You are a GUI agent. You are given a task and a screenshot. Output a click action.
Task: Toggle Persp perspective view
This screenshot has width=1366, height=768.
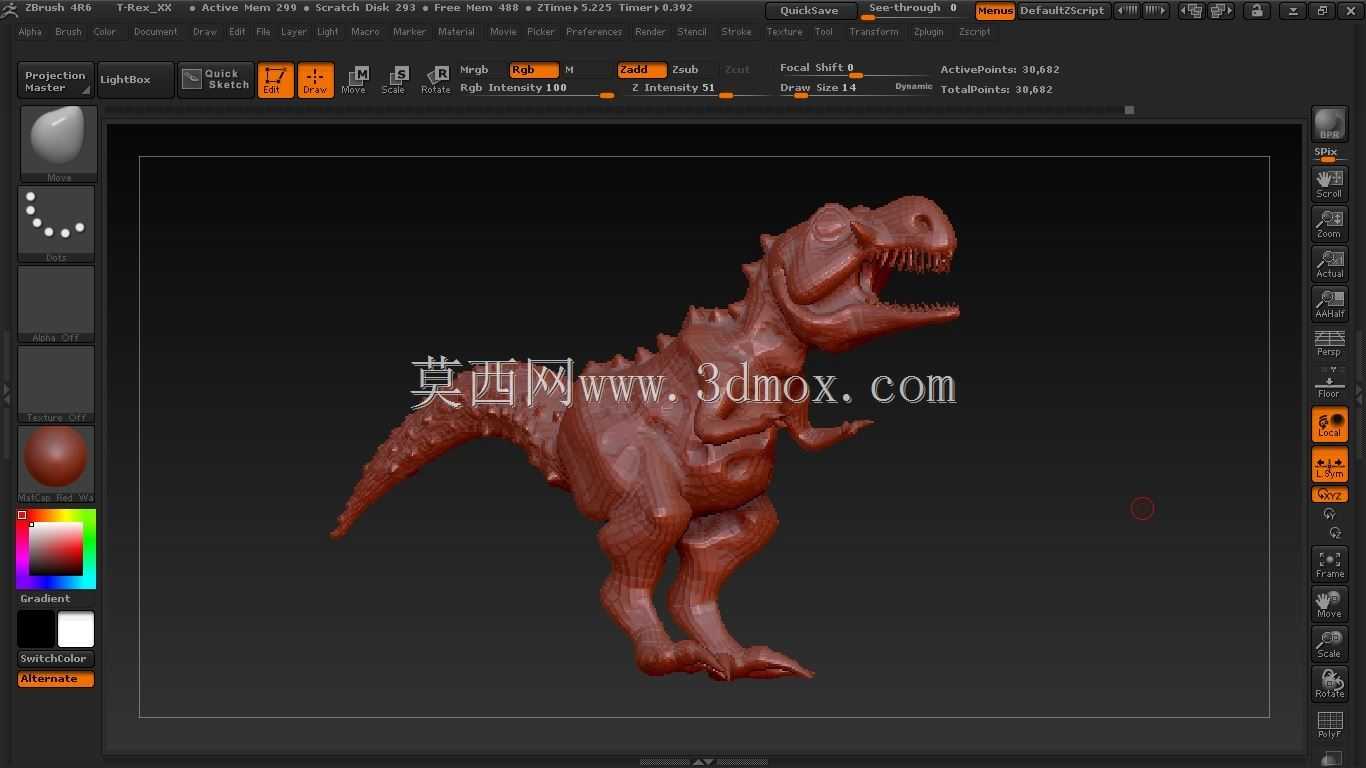click(1330, 343)
